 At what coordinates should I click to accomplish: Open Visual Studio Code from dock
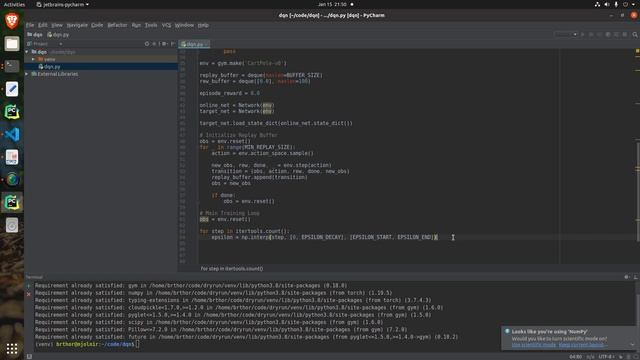(12, 134)
